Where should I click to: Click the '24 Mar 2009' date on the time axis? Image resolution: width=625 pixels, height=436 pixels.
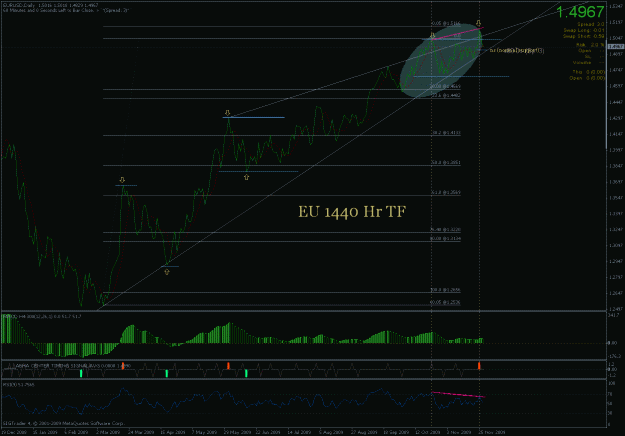[141, 432]
